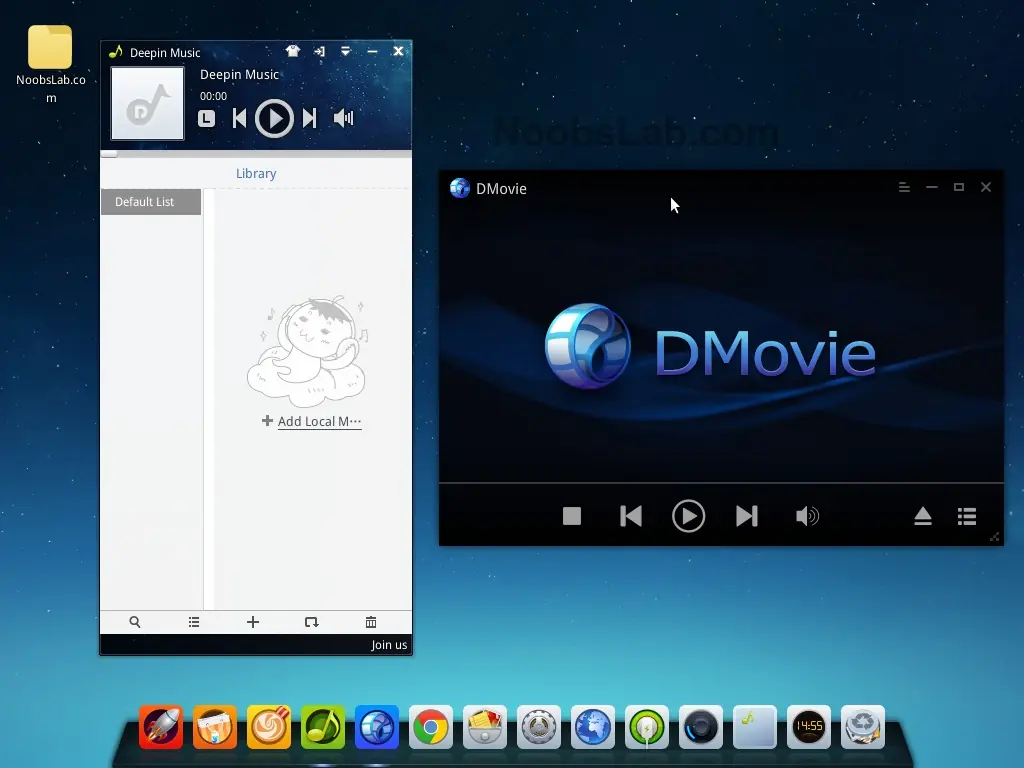Mute the Deepin Music volume
This screenshot has width=1024, height=768.
click(344, 118)
